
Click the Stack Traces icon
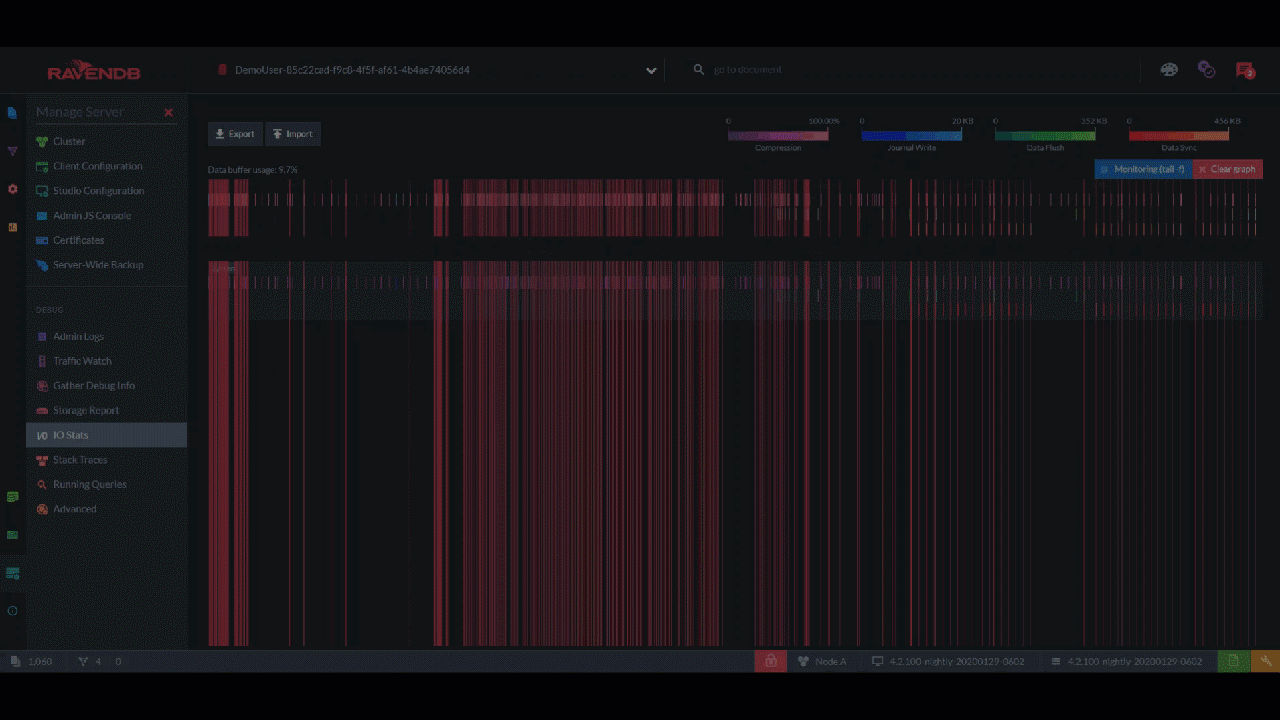(x=42, y=460)
